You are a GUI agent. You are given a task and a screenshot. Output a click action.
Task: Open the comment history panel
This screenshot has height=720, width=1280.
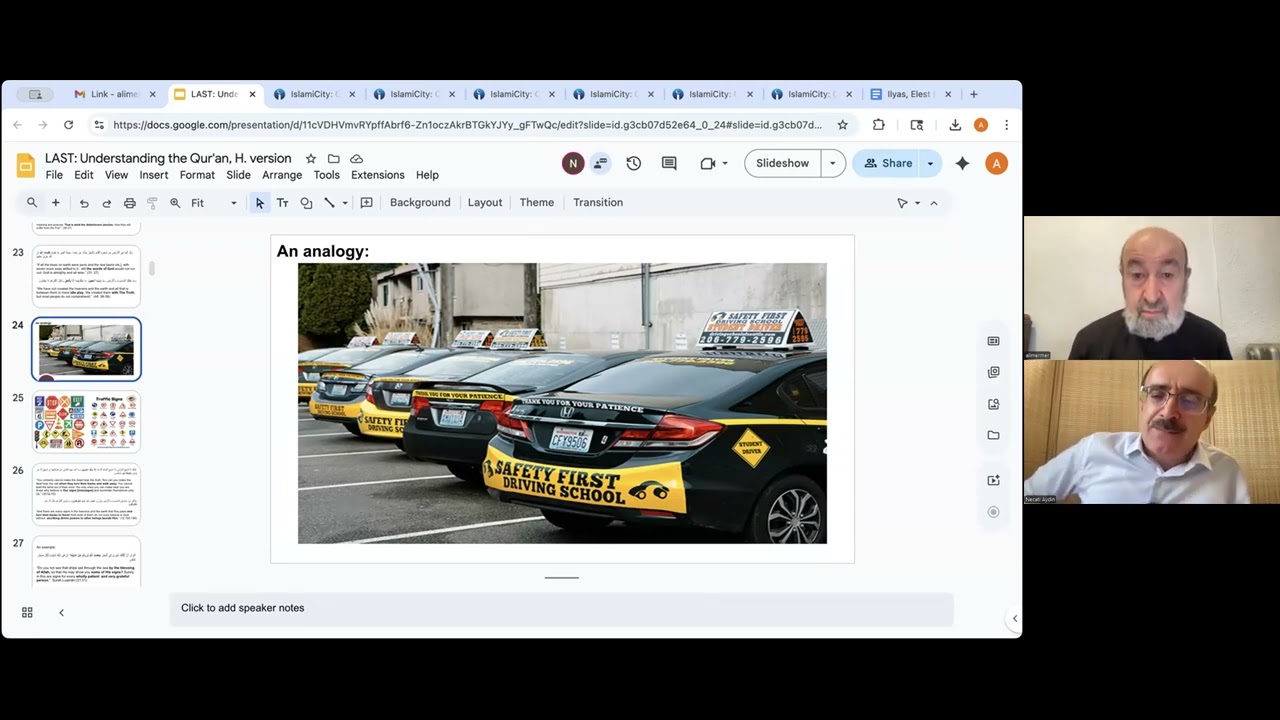point(669,163)
